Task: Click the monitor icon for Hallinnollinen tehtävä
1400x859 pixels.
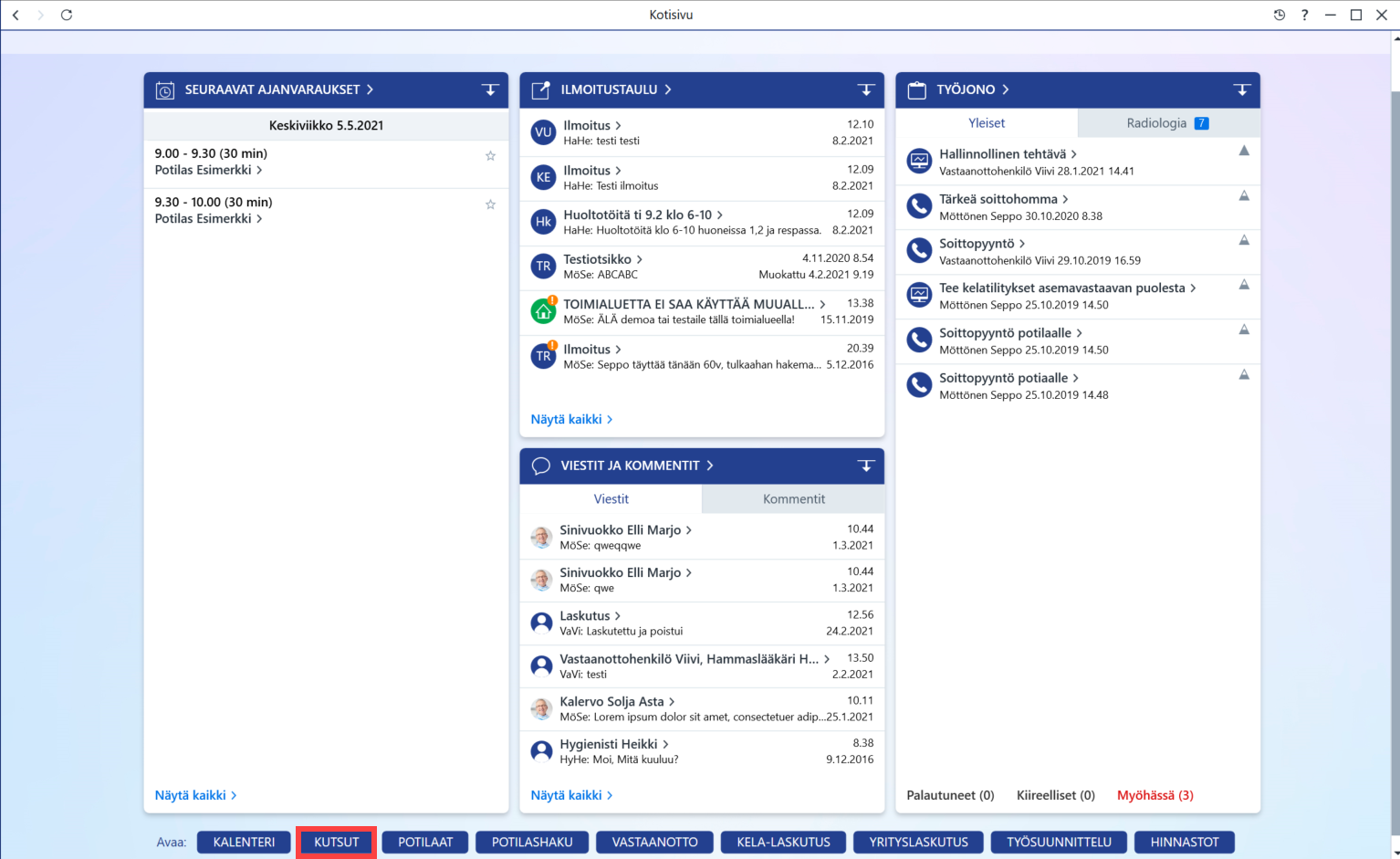Action: [x=919, y=162]
